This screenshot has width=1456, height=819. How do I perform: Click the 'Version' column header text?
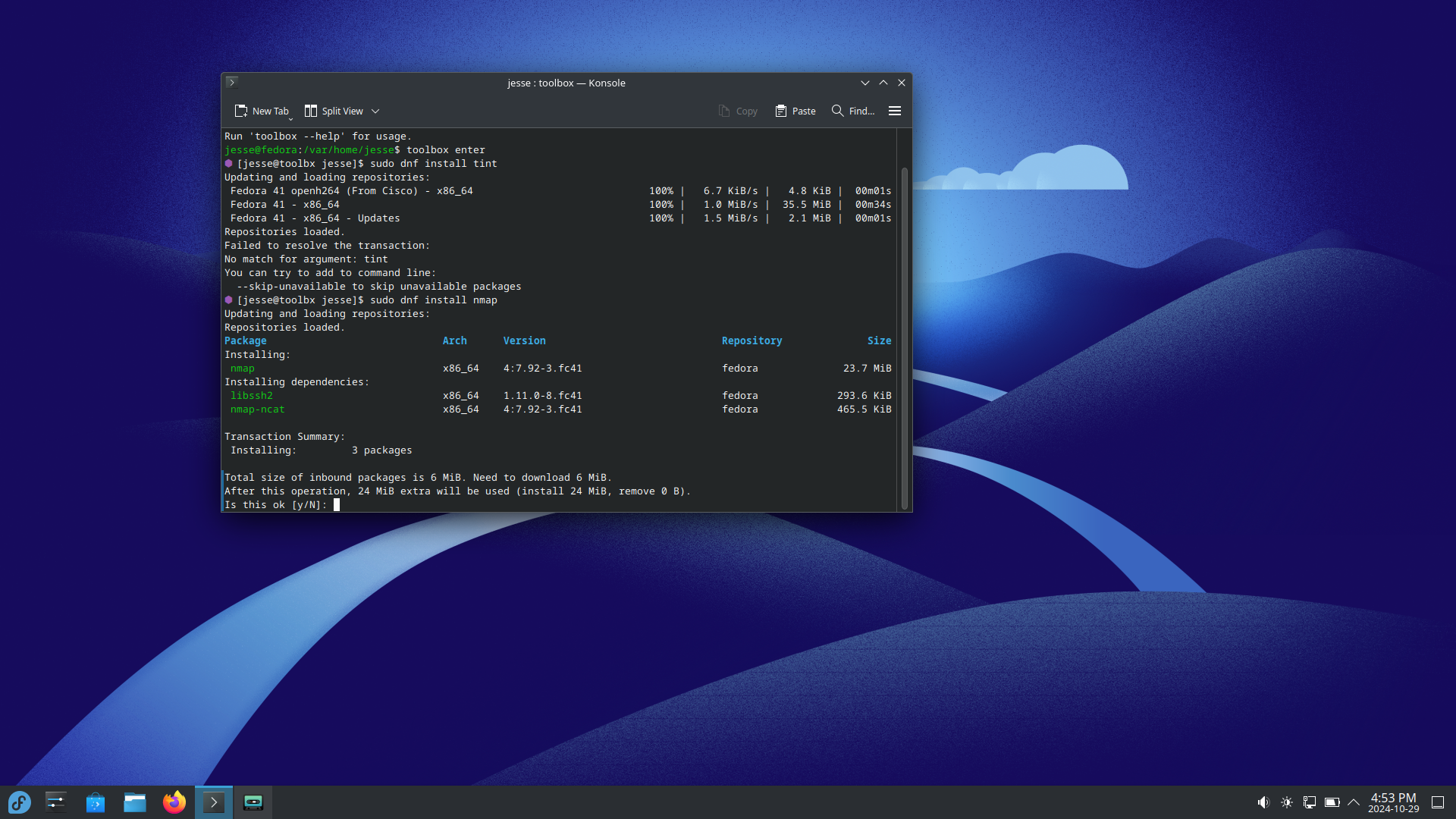tap(525, 341)
